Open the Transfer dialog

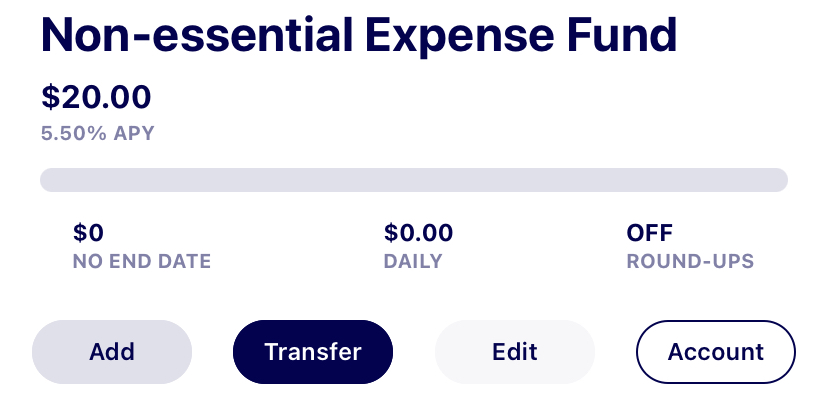[313, 352]
